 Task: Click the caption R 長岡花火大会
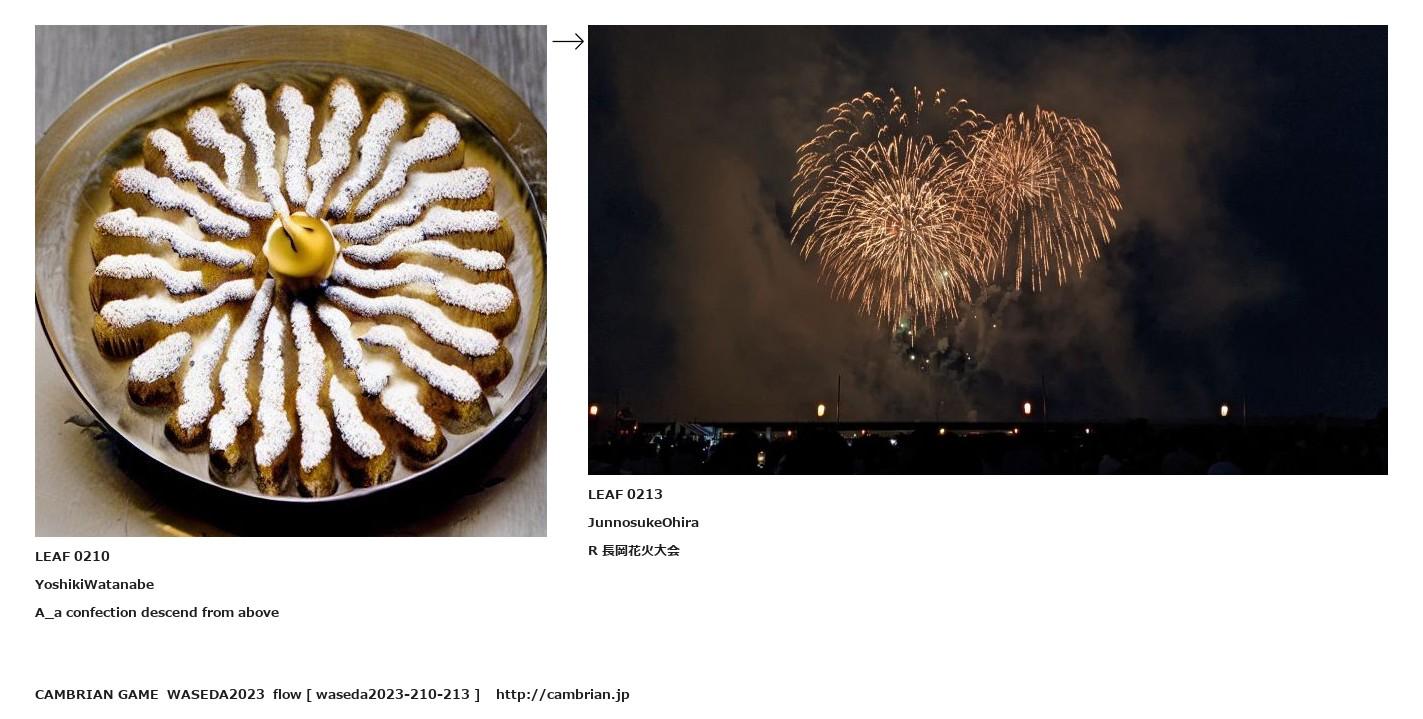click(634, 550)
